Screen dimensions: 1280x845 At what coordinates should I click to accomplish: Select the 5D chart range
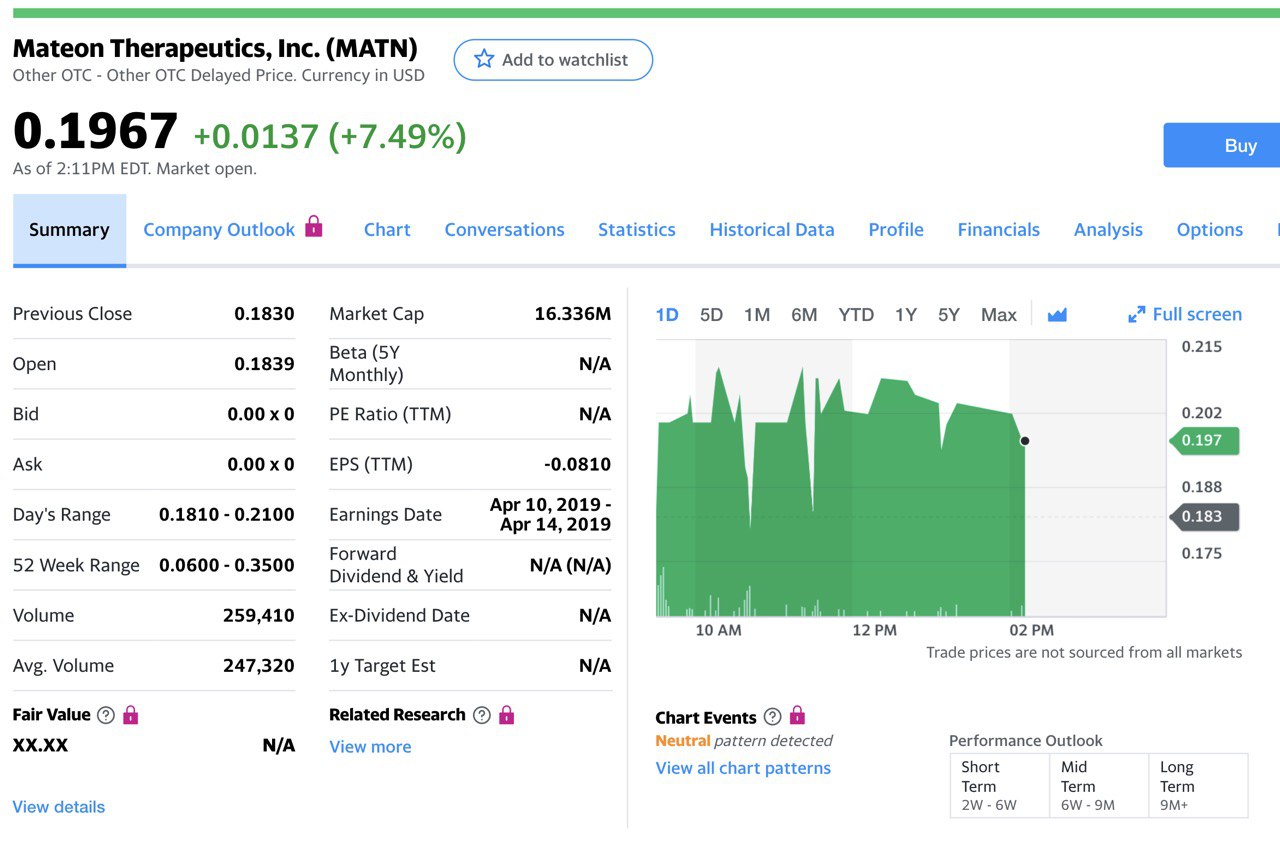point(711,315)
